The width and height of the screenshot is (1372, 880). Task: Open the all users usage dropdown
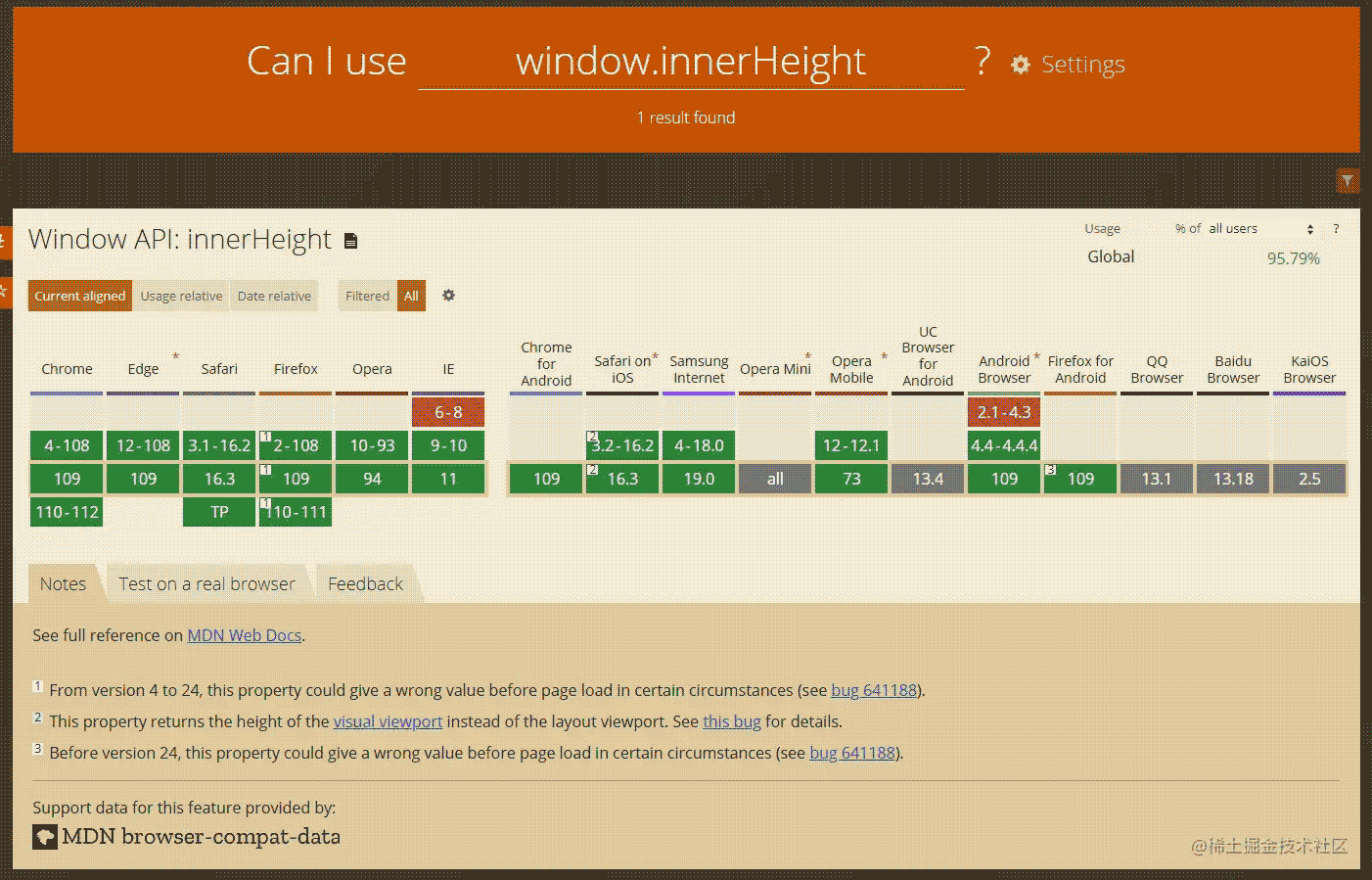(x=1260, y=229)
